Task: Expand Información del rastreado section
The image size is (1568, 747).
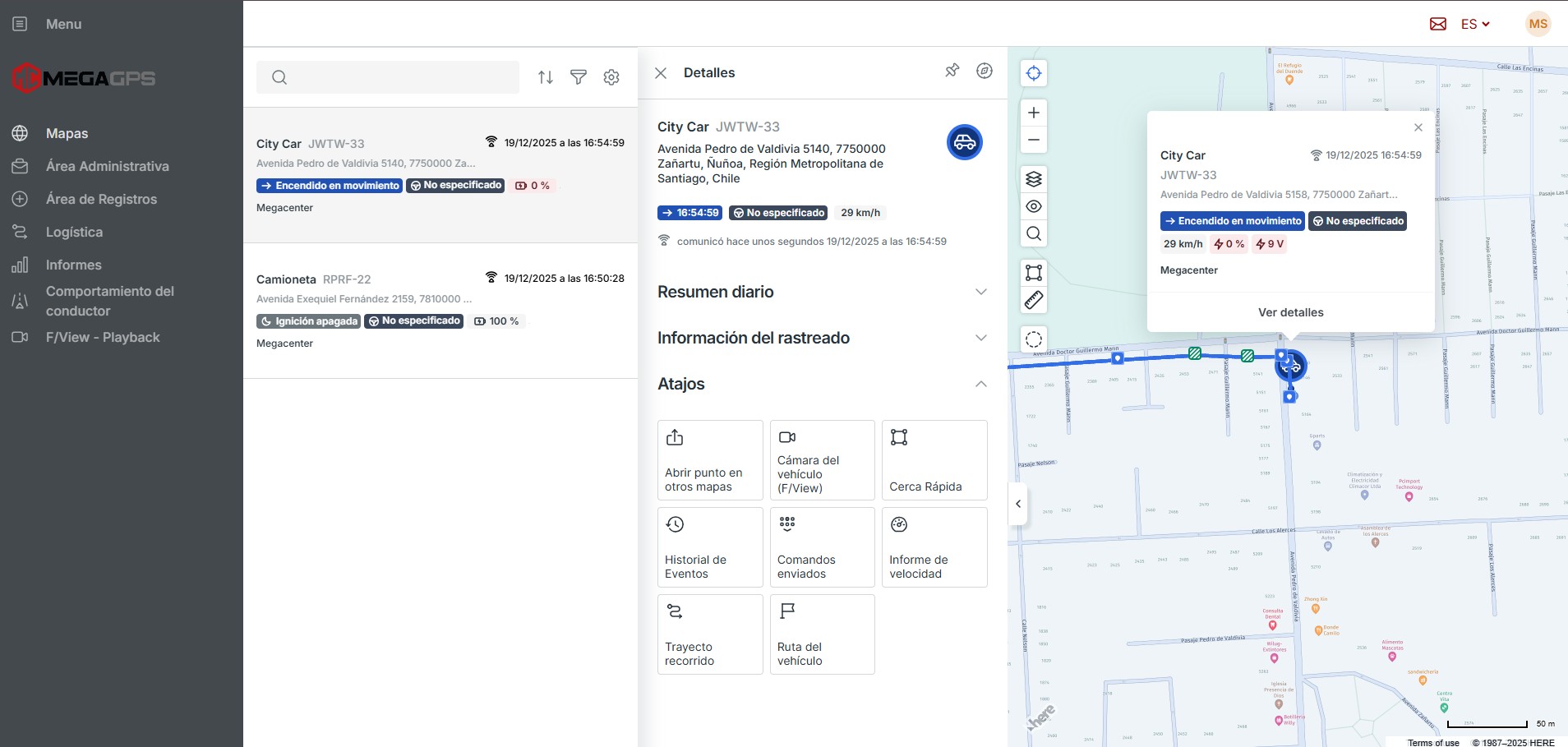Action: pyautogui.click(x=822, y=338)
